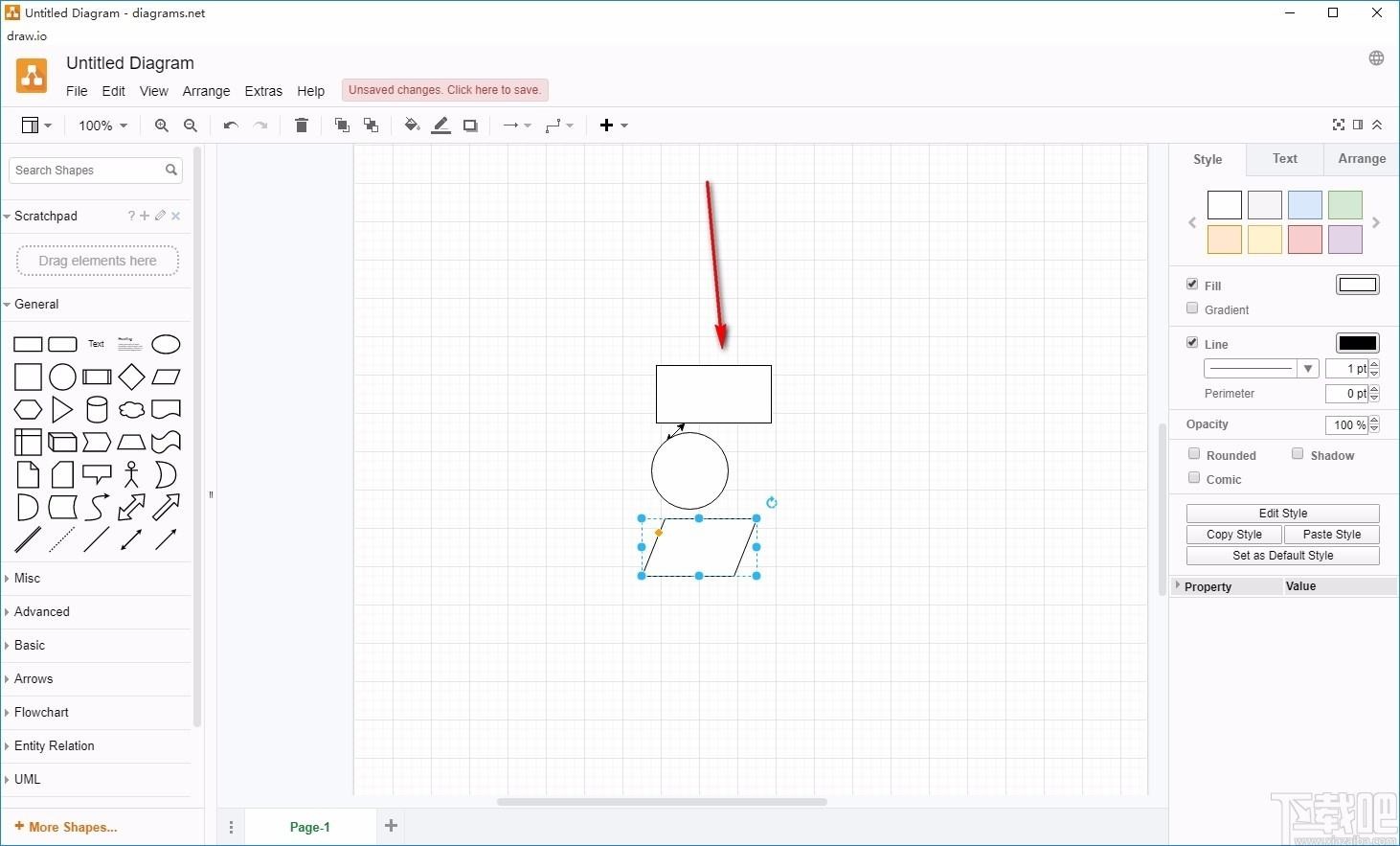Switch to the Text tab
The height and width of the screenshot is (846, 1400).
(x=1285, y=159)
